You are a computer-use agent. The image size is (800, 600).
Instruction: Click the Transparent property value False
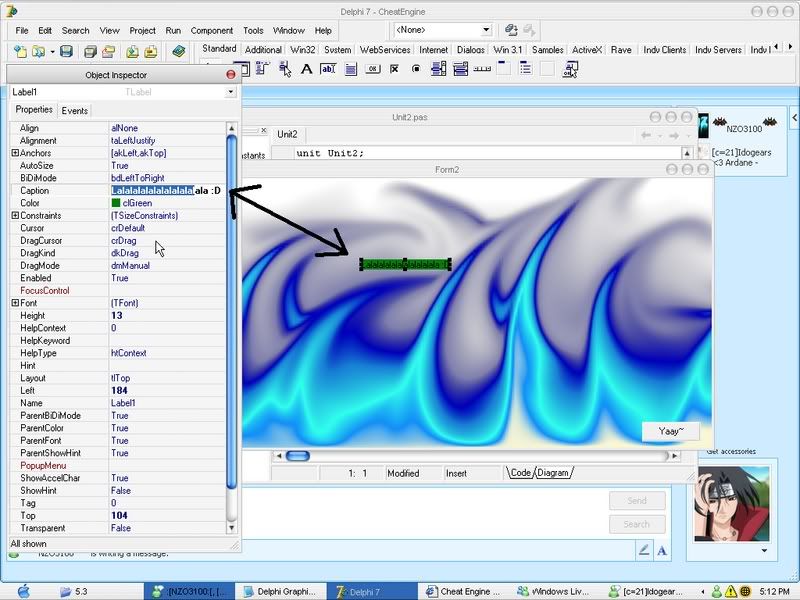click(x=121, y=528)
